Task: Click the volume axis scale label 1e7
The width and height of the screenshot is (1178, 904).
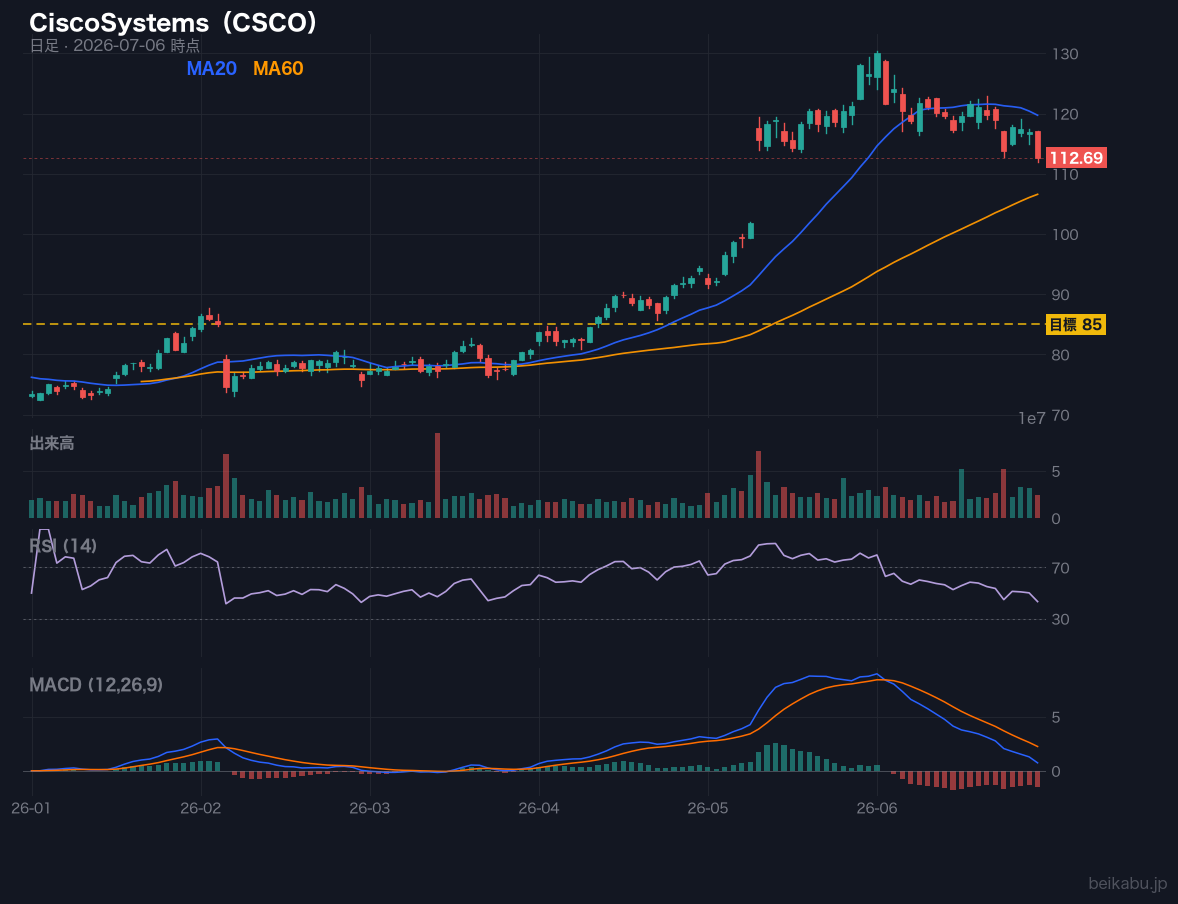Action: coord(1032,419)
